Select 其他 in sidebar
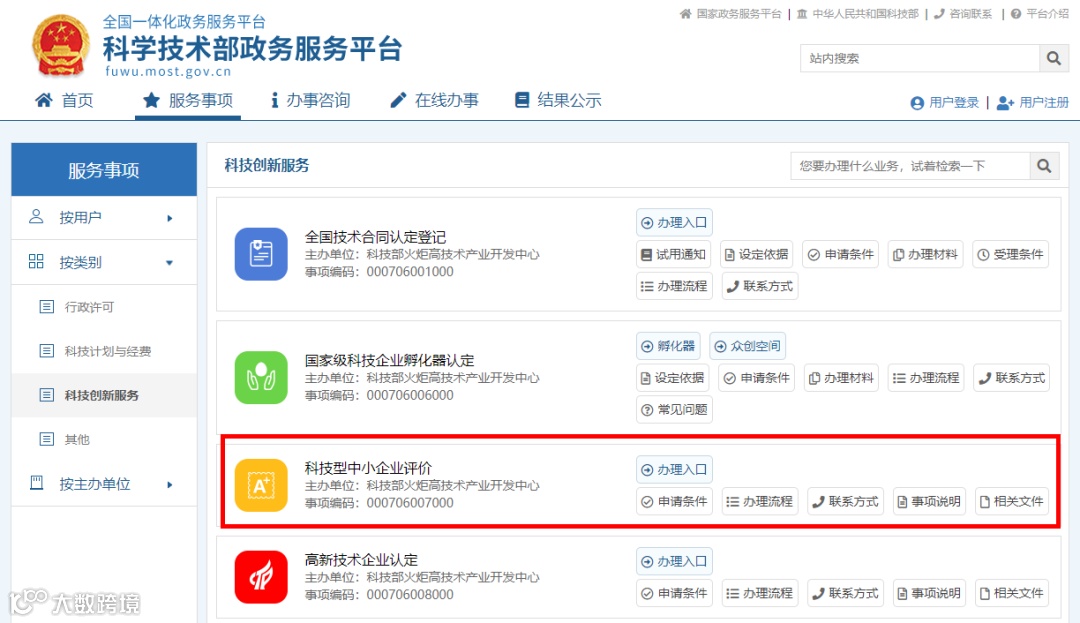Viewport: 1080px width, 623px height. pyautogui.click(x=104, y=439)
